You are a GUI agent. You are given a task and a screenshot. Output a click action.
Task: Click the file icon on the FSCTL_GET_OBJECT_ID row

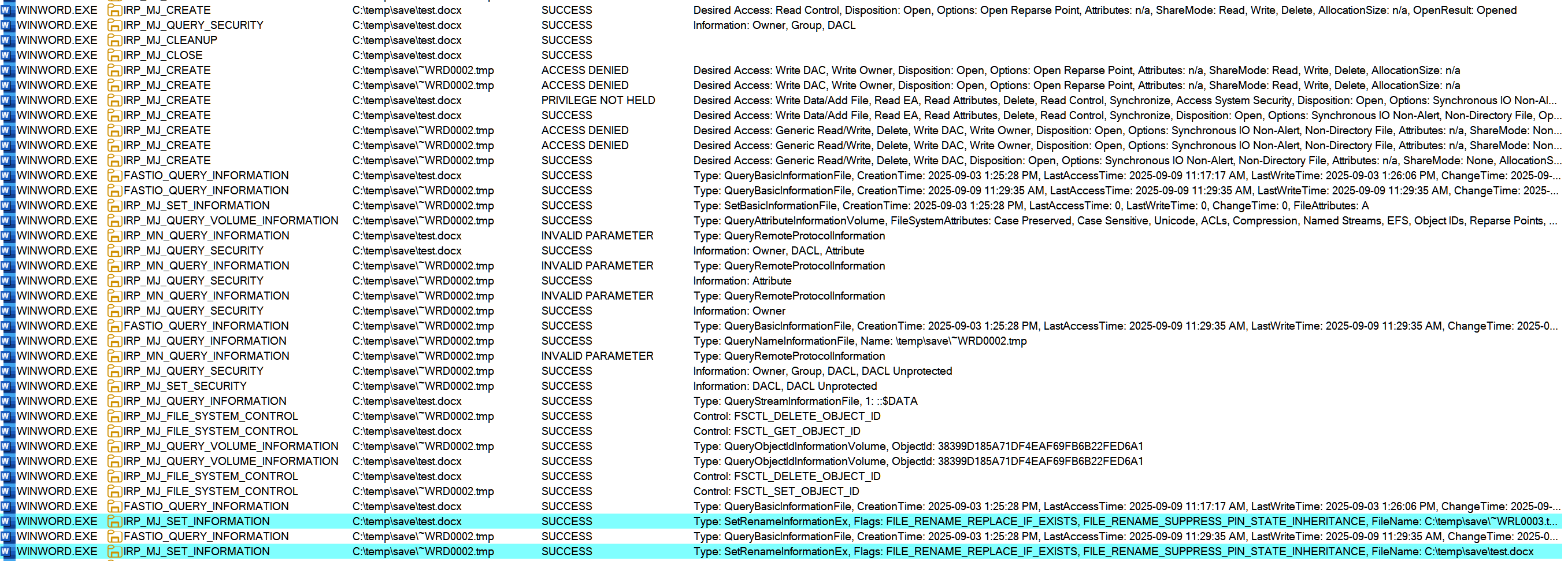point(114,431)
